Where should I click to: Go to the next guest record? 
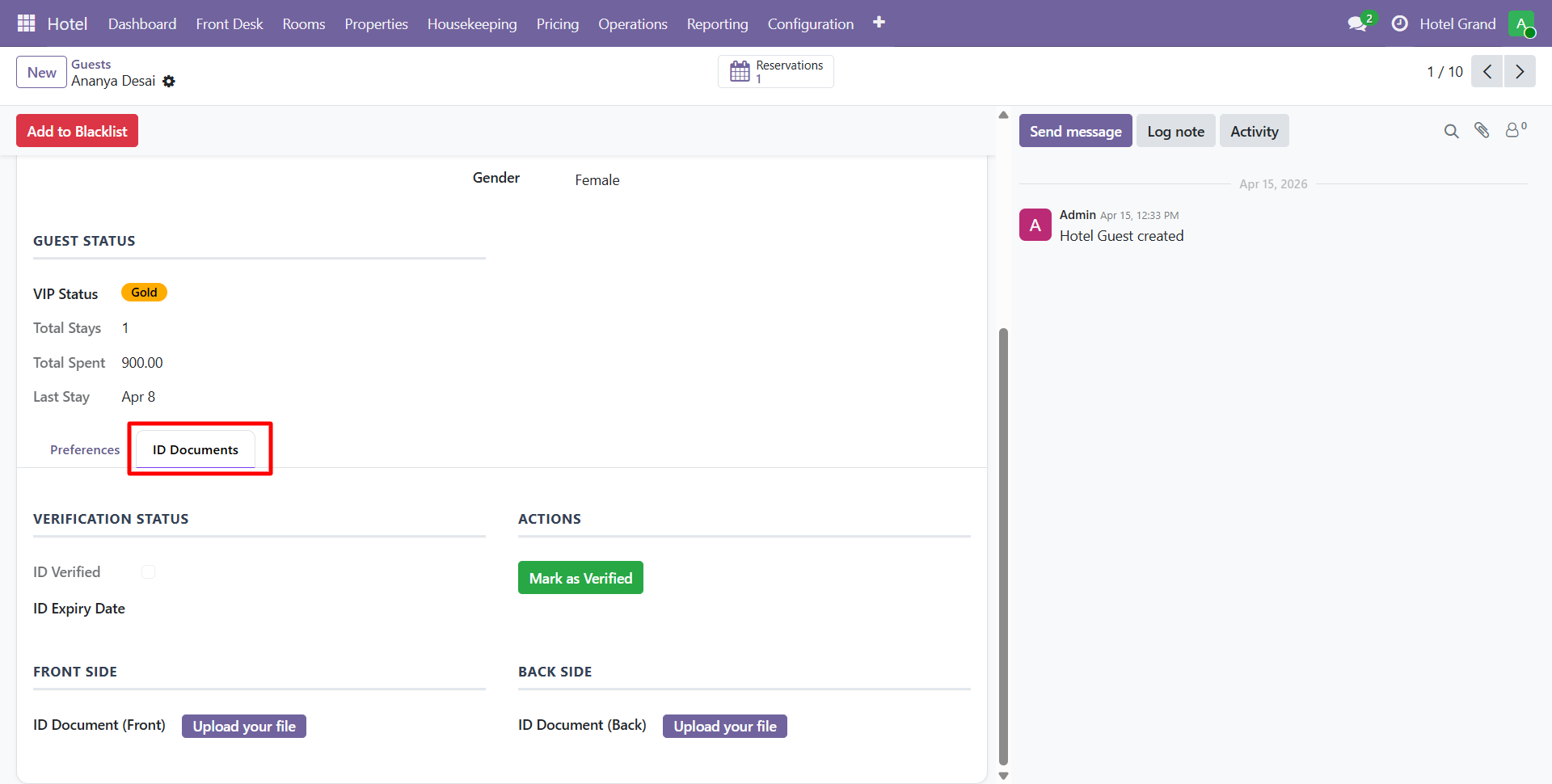coord(1520,71)
